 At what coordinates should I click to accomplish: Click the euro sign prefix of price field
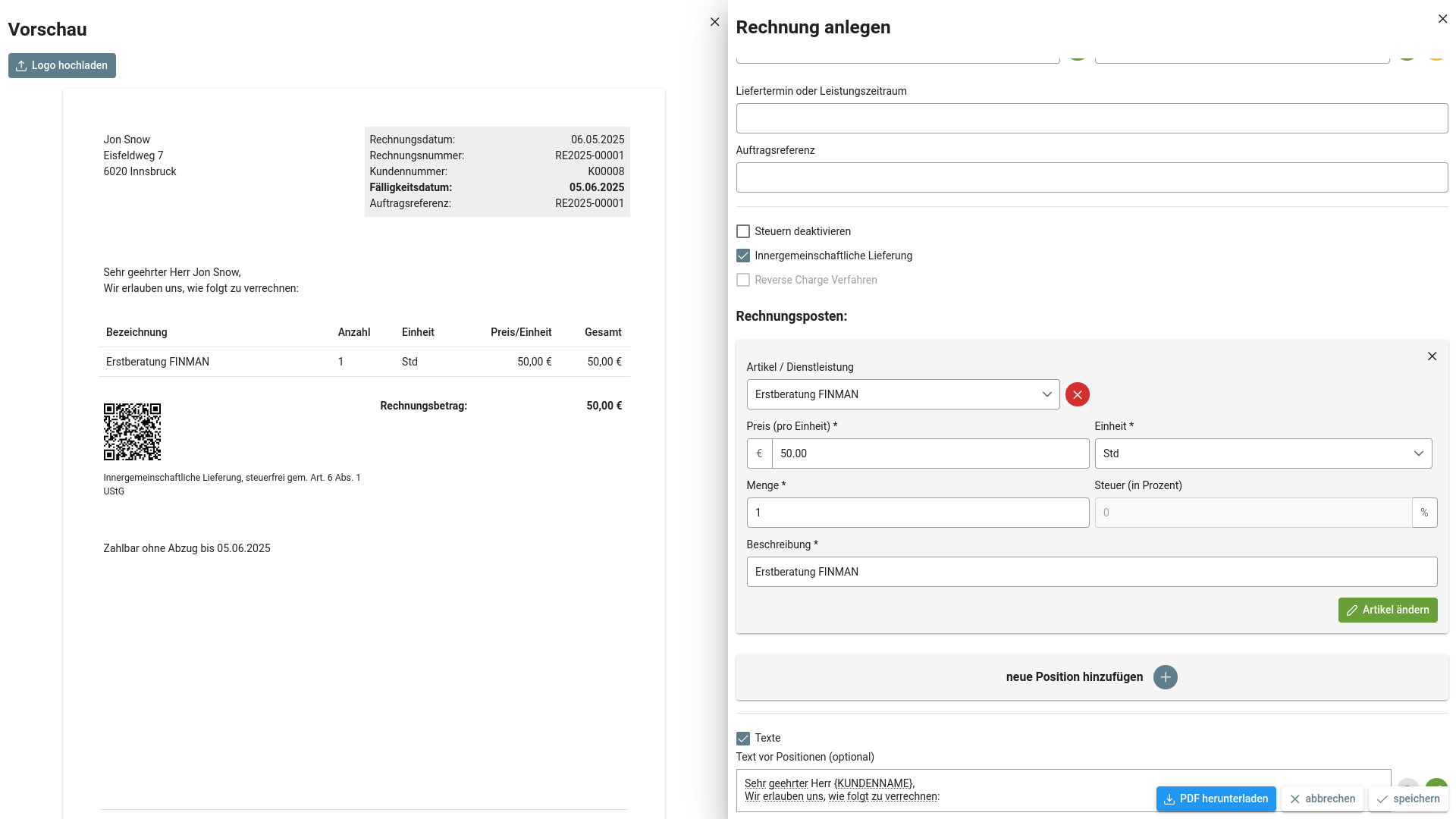point(759,453)
